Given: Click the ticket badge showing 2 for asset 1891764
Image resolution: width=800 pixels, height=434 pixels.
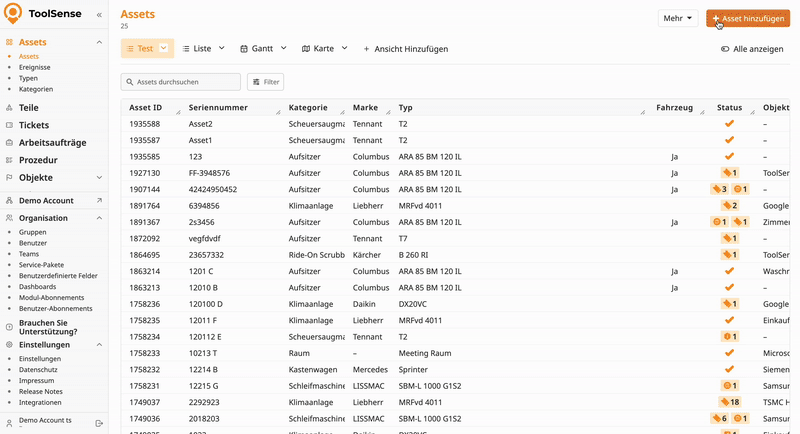Looking at the screenshot, I should coord(730,206).
